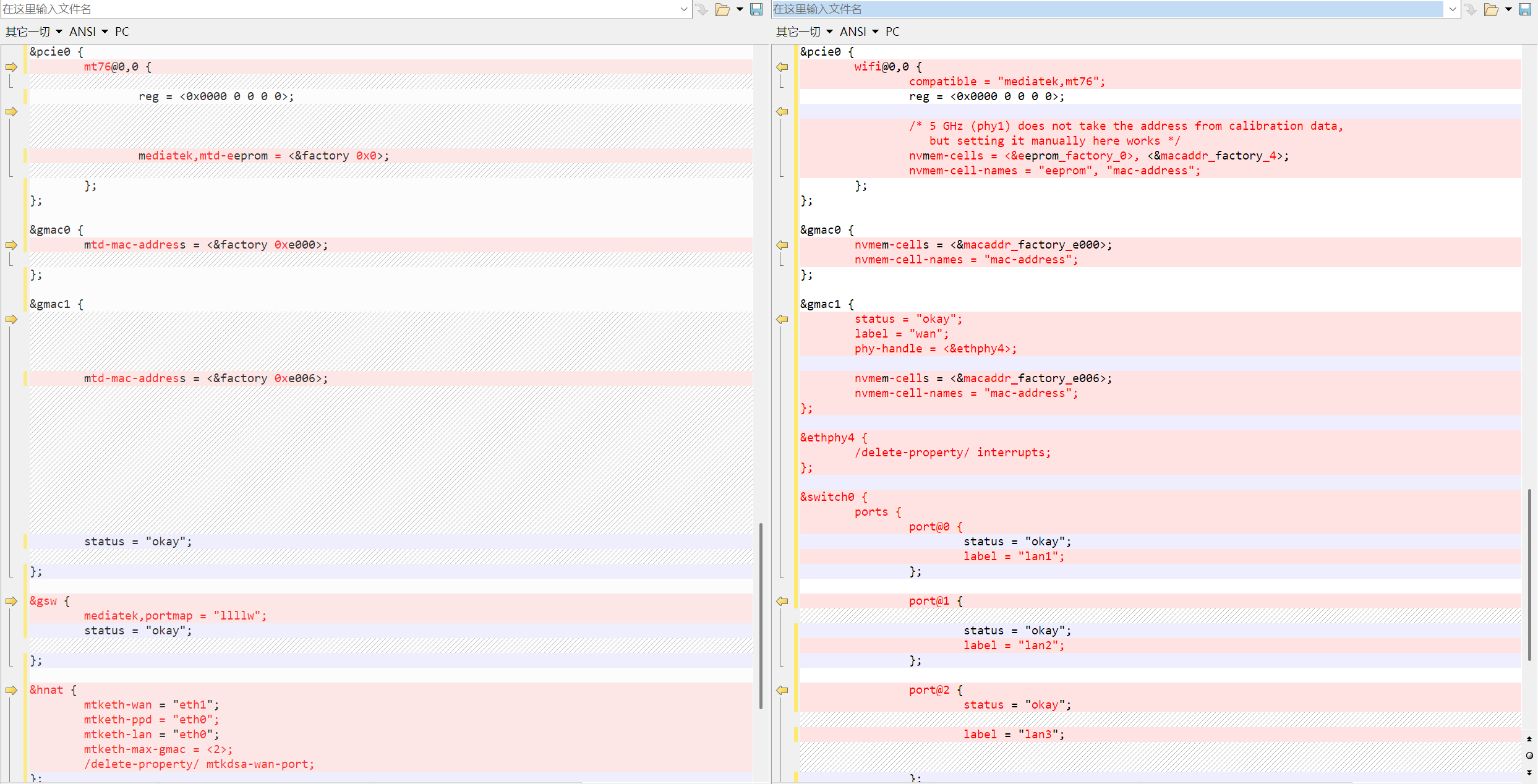The width and height of the screenshot is (1538, 784).
Task: Click left pane line 'mtketh-max-gmac = <2>;'
Action: click(x=158, y=749)
